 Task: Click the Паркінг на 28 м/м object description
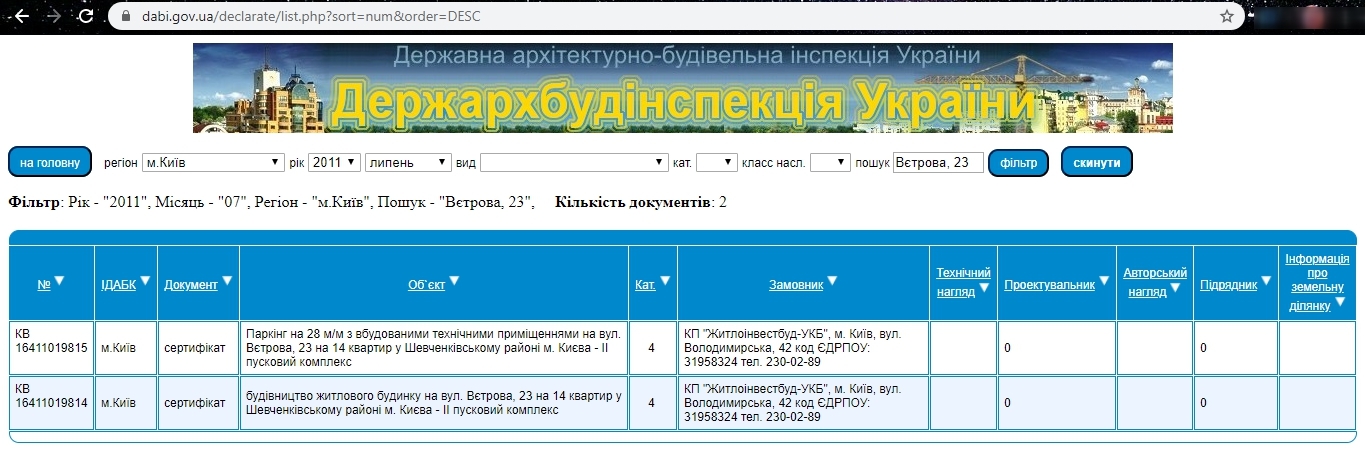(x=434, y=347)
